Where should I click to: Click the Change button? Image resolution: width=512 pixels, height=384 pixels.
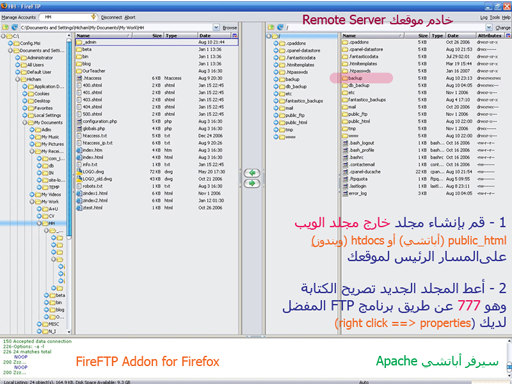point(503,28)
